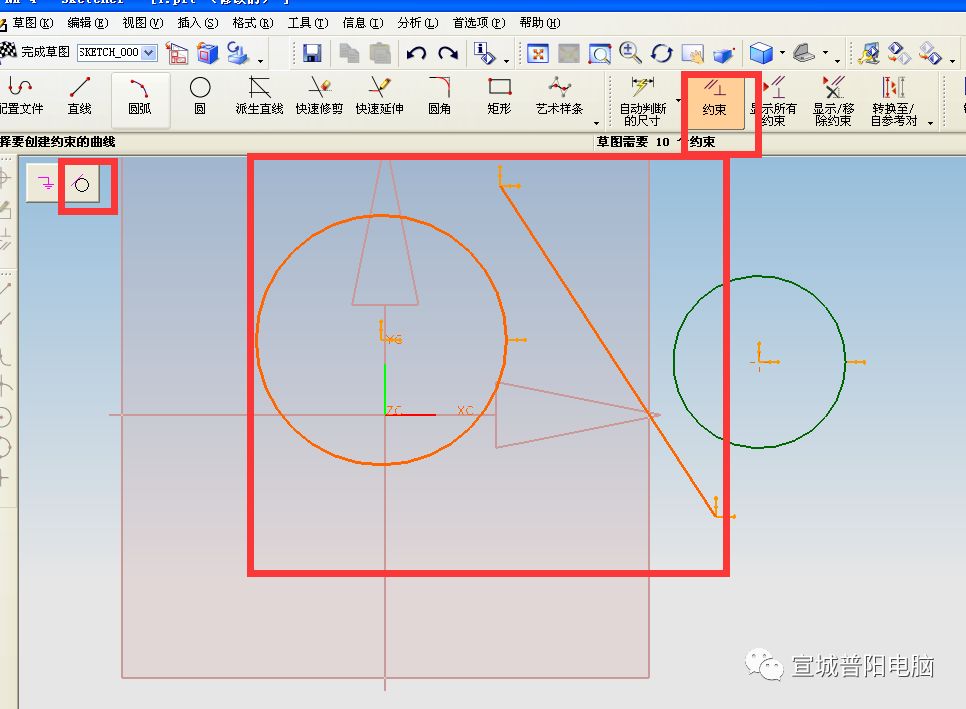Expand the curve toolbar options arrow after 艺术样条
This screenshot has height=709, width=966.
point(596,123)
